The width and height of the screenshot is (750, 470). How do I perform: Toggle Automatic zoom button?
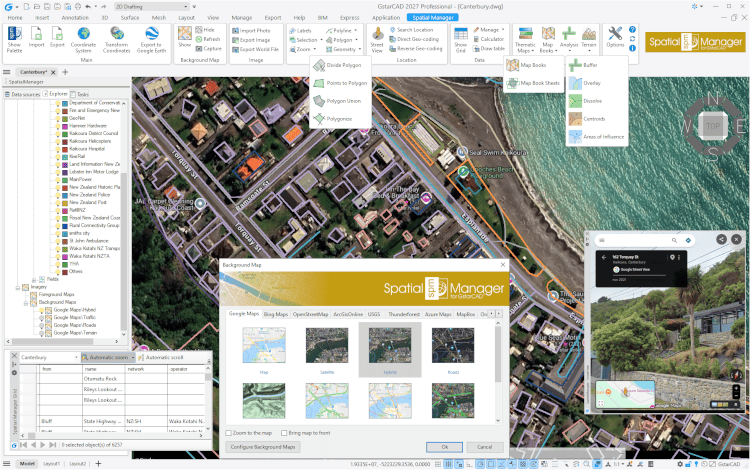(108, 358)
